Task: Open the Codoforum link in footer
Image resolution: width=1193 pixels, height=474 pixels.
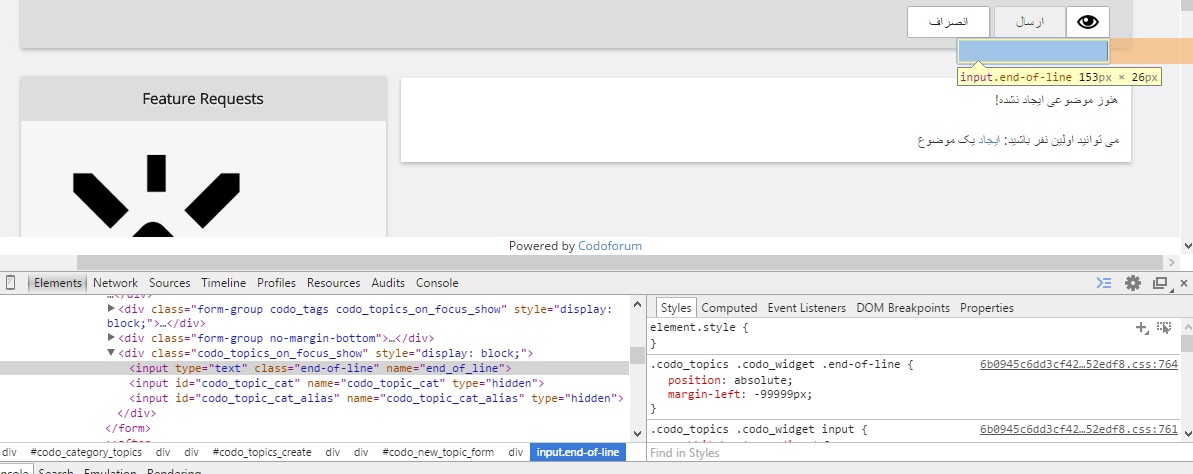Action: [x=609, y=246]
